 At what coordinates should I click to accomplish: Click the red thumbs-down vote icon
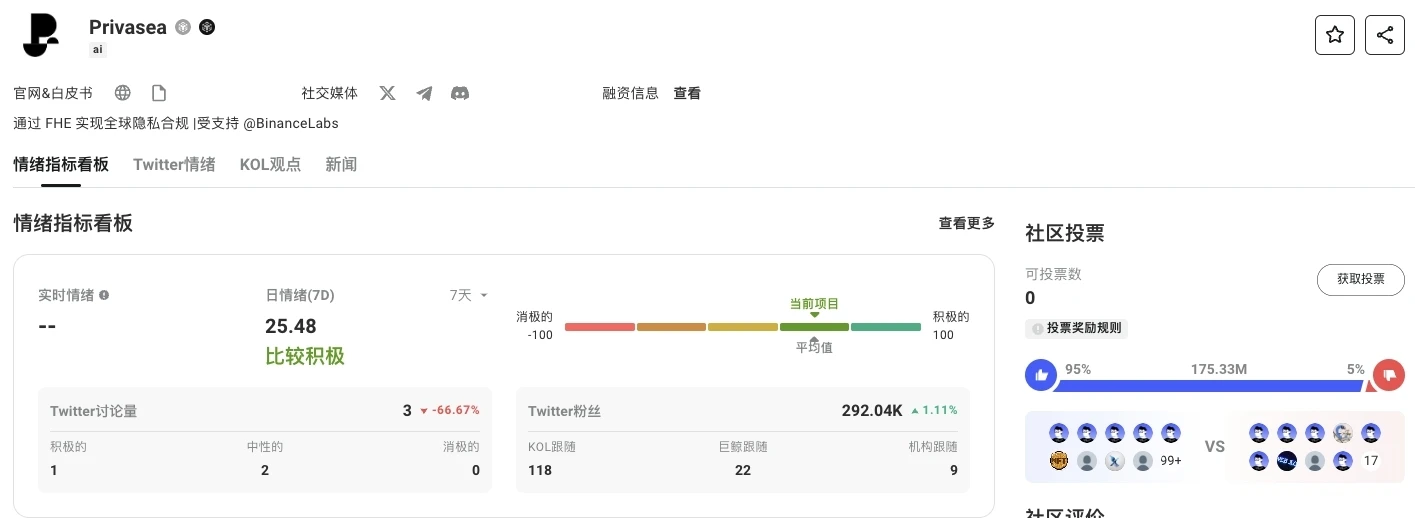point(1388,376)
